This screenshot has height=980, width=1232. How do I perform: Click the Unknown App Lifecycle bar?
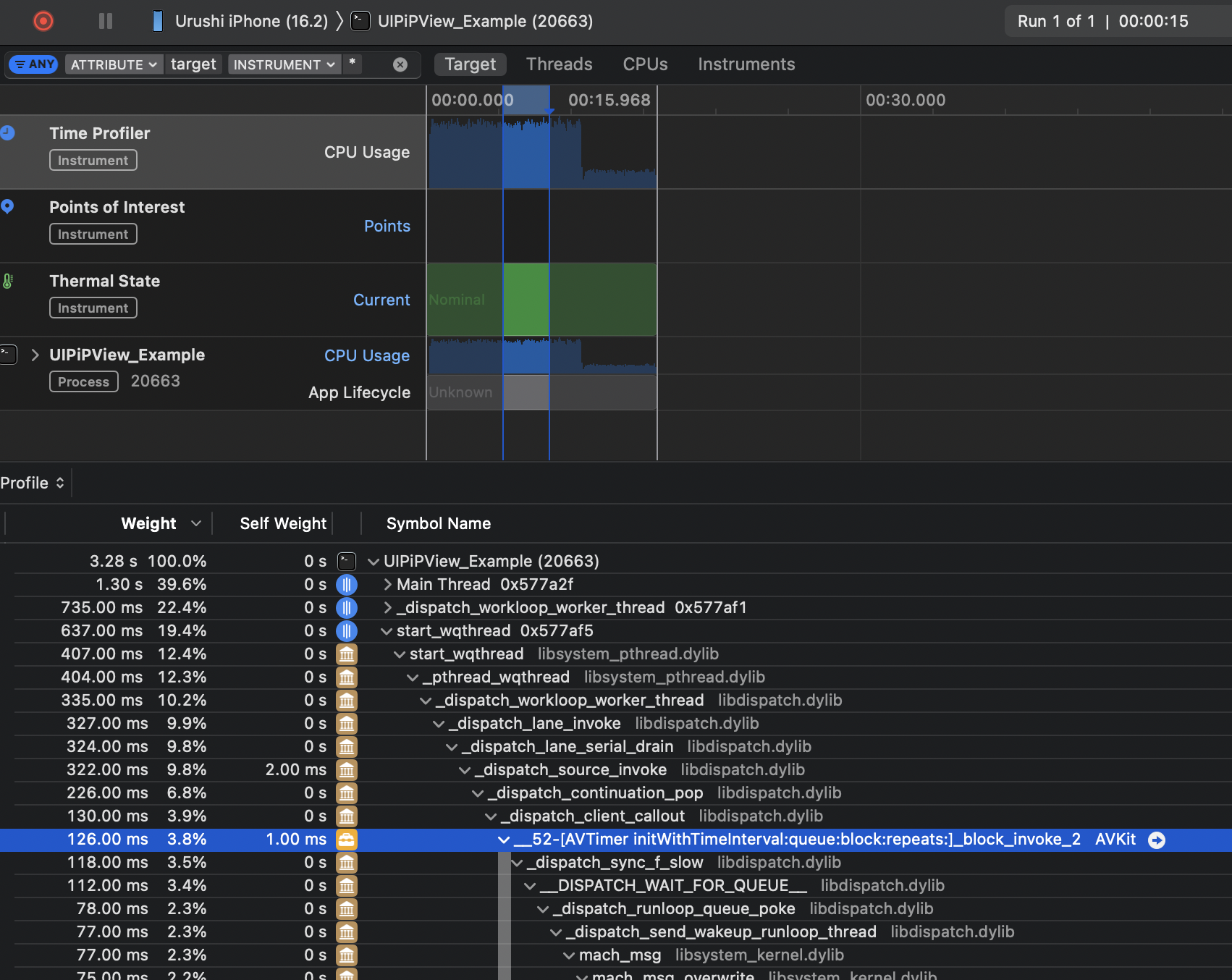pos(542,392)
